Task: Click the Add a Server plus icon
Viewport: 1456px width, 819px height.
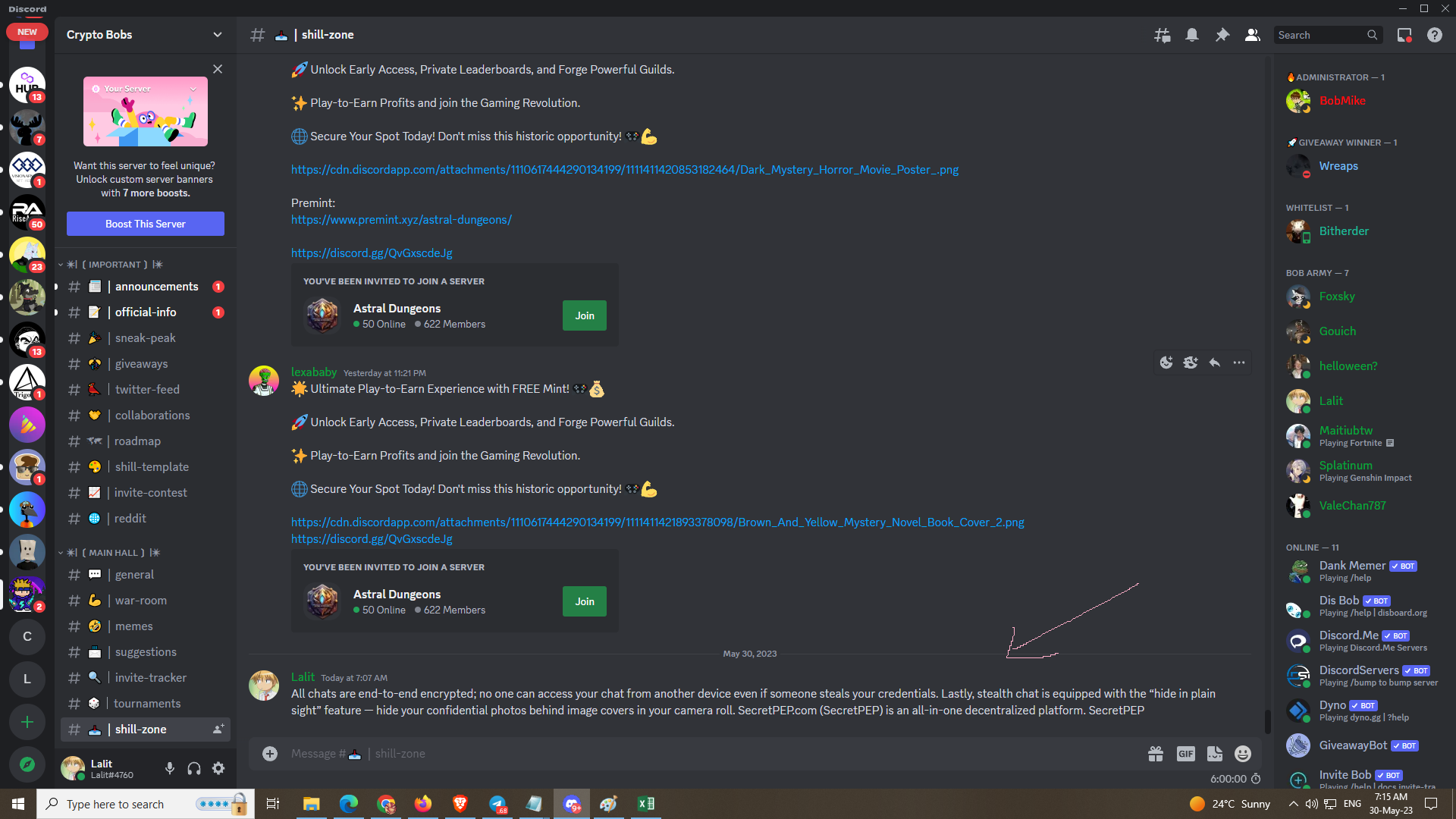Action: pos(27,722)
